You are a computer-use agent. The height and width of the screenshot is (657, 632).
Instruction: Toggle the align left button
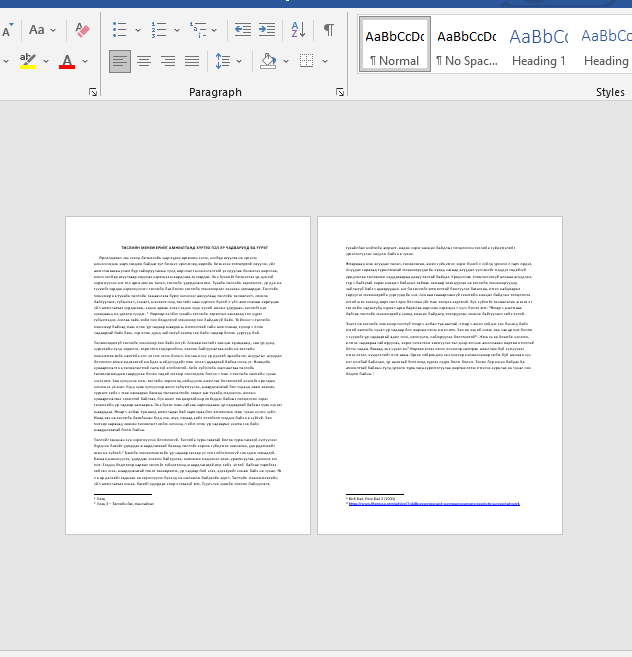[x=120, y=62]
